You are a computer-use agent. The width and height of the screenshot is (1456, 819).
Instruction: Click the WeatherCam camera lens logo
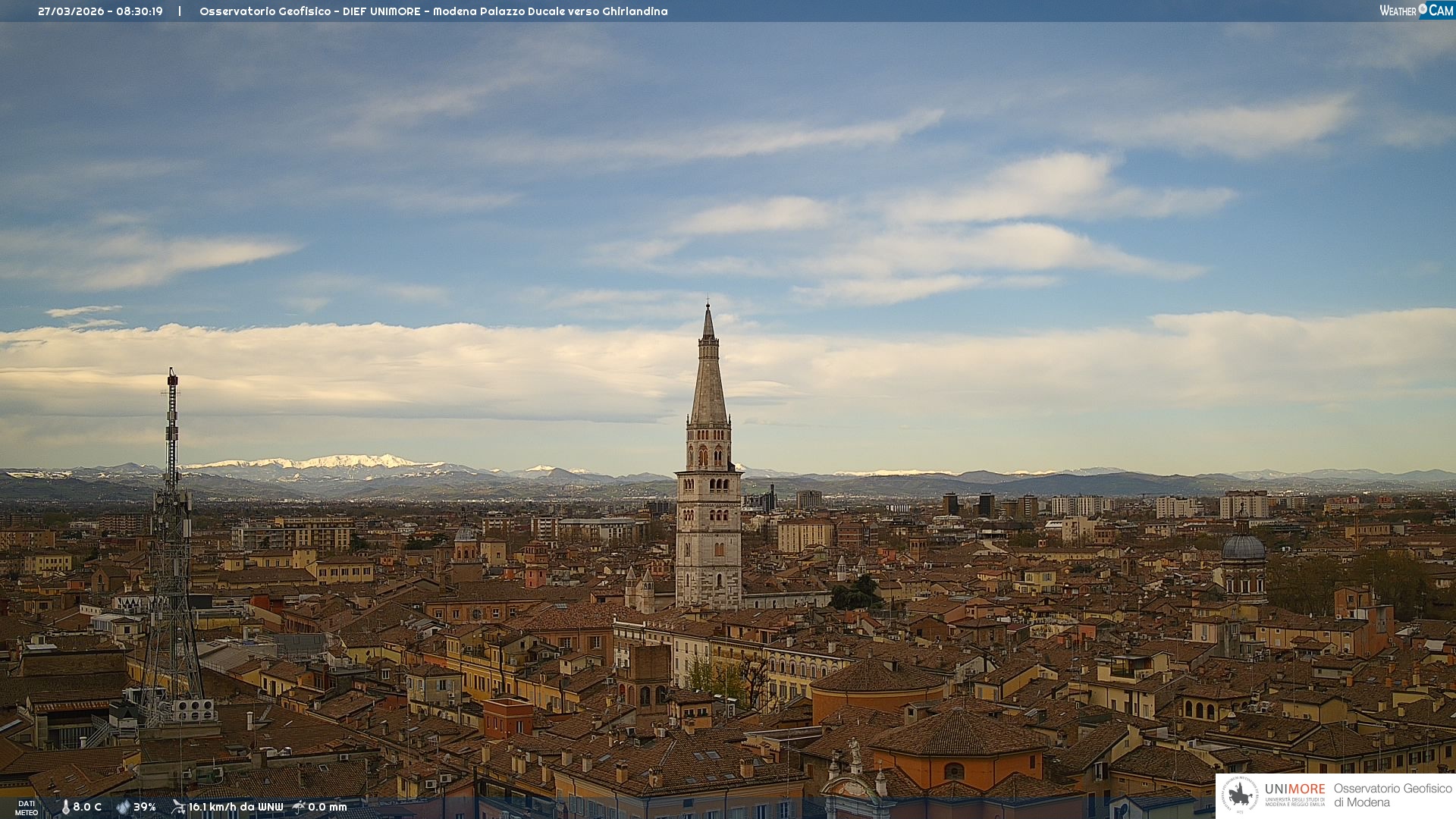tap(1423, 9)
